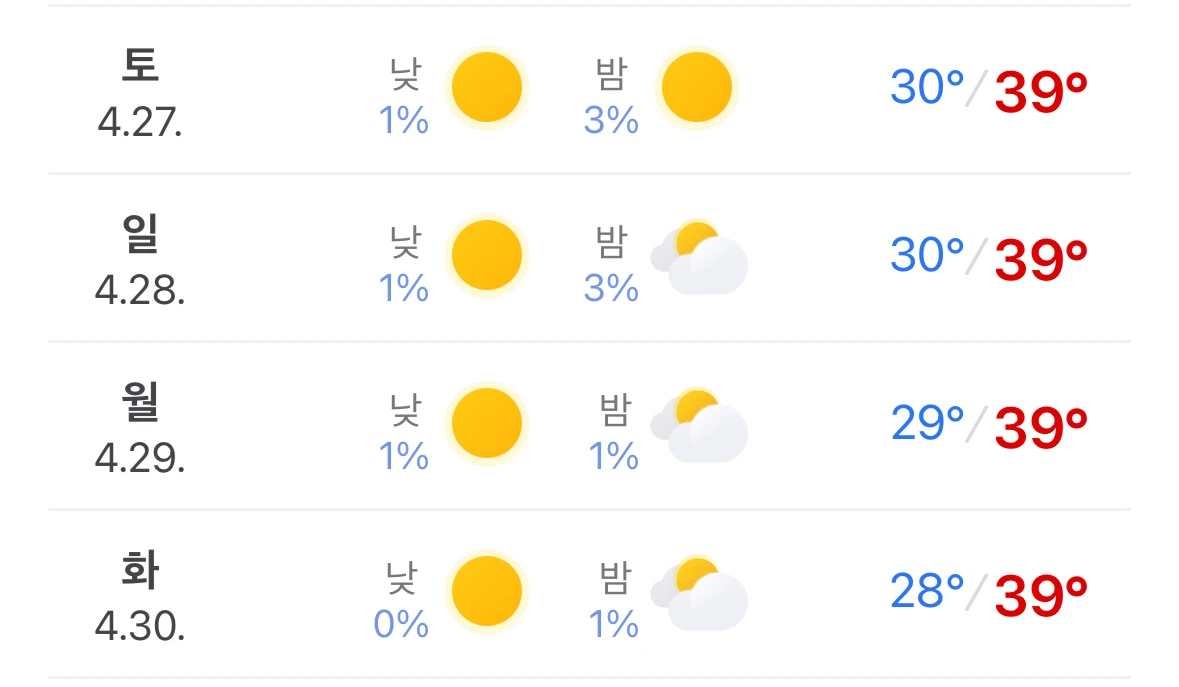Select the 토 4.27. date label
This screenshot has height=687, width=1179.
point(140,93)
